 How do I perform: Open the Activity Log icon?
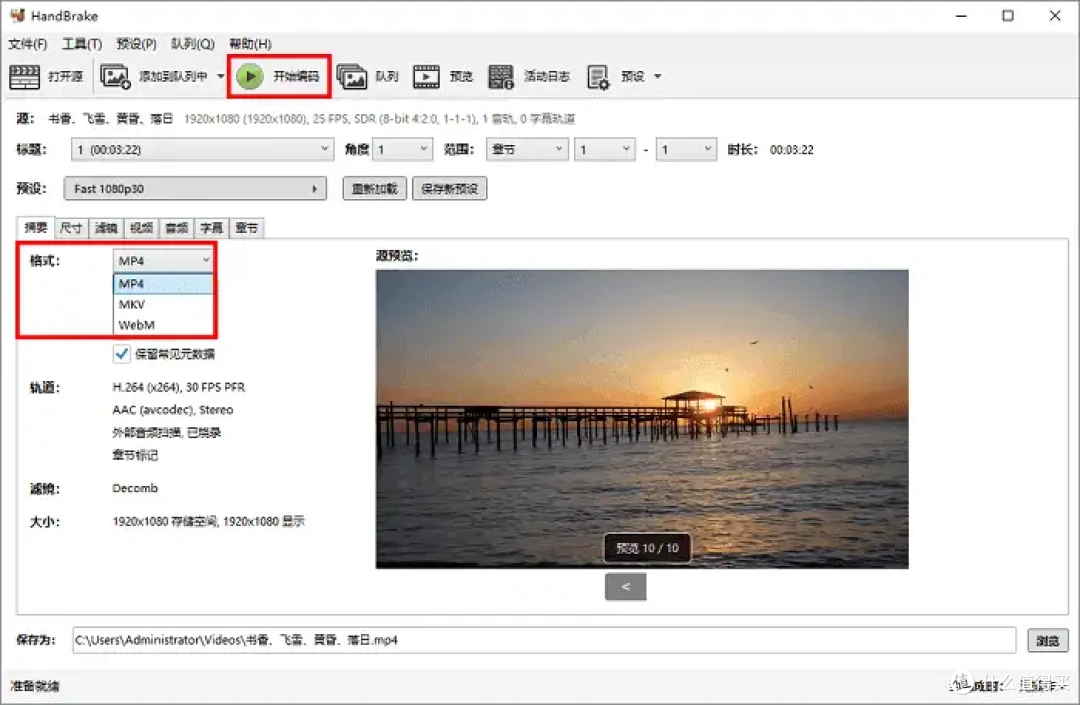pos(501,76)
